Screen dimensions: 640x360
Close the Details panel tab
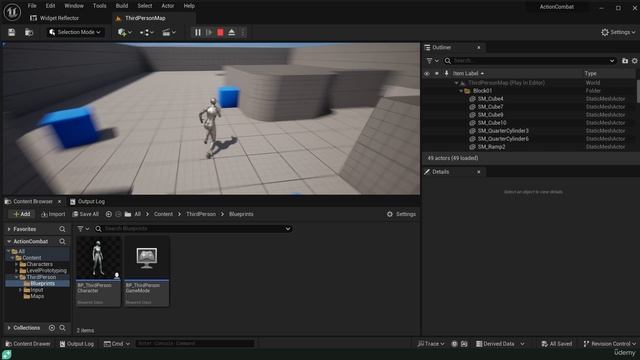point(479,172)
